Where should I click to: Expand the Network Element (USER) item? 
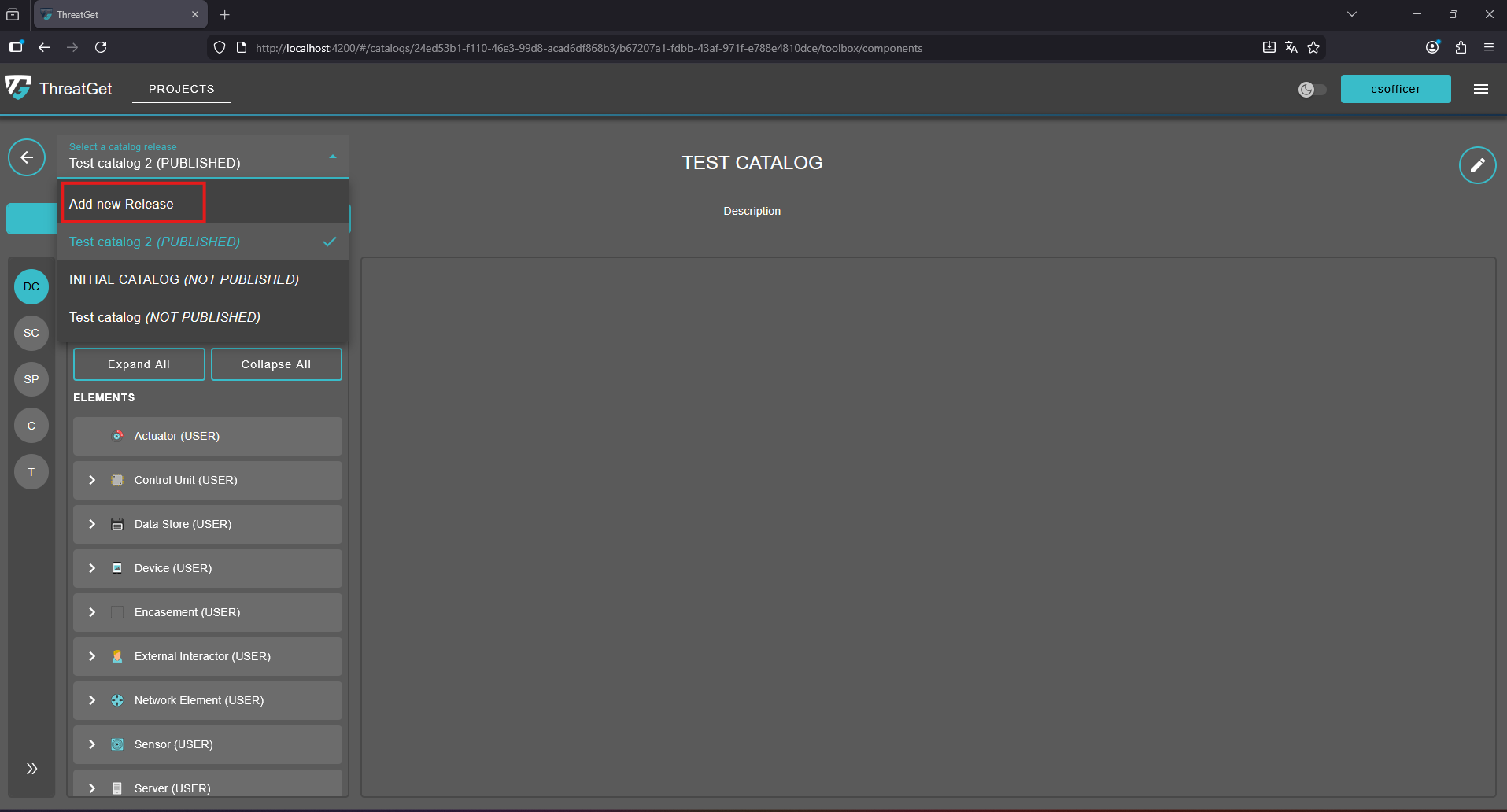[x=92, y=700]
